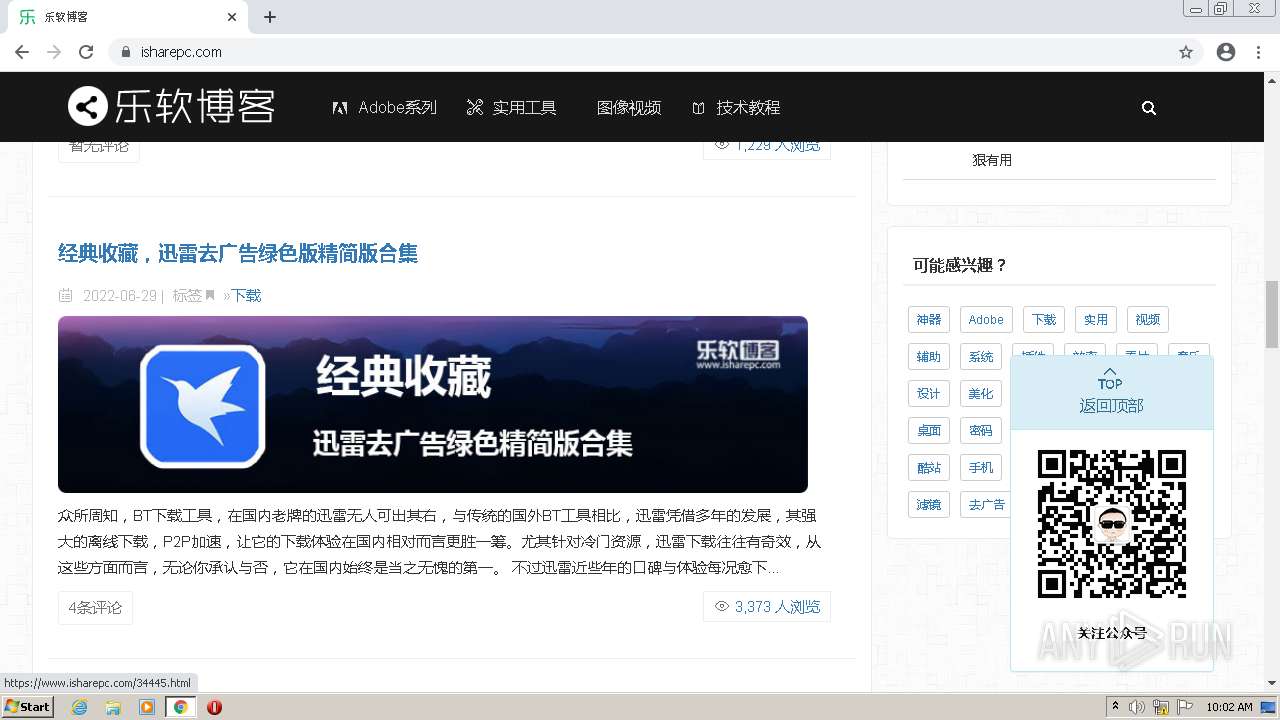
Task: Close the 乐软博客 tab
Action: (x=232, y=17)
